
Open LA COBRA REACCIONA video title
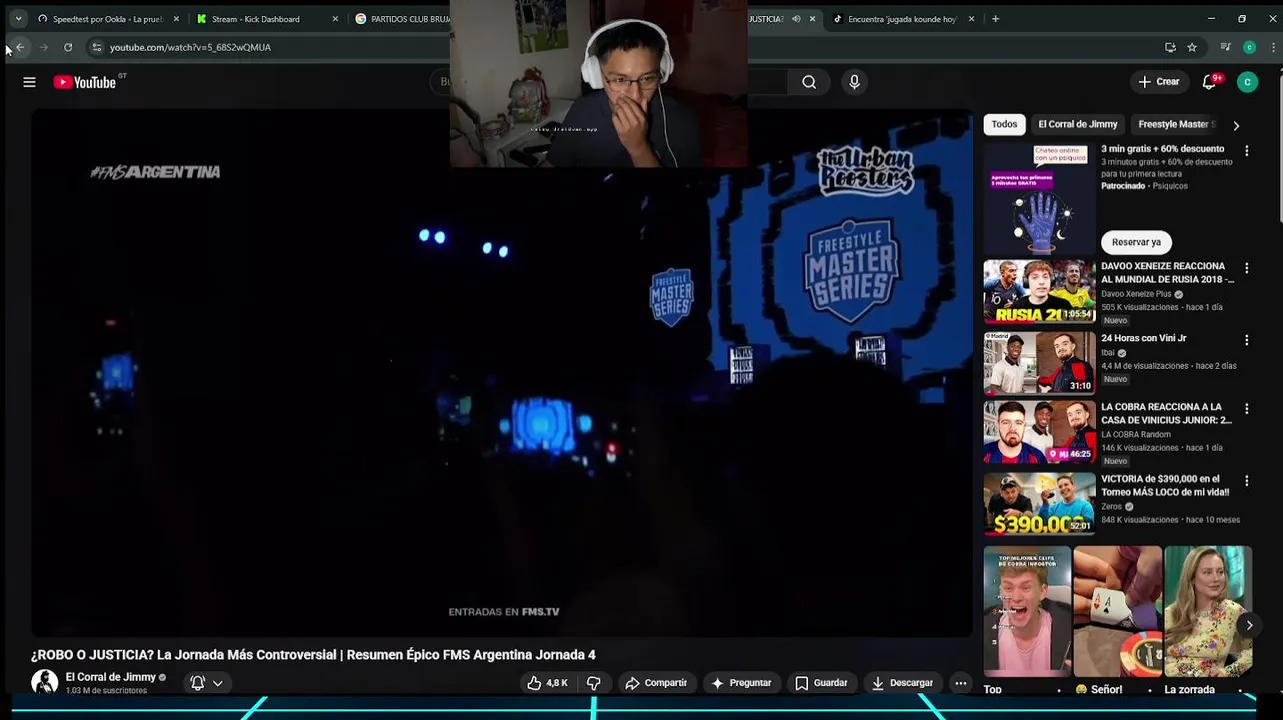(1166, 414)
